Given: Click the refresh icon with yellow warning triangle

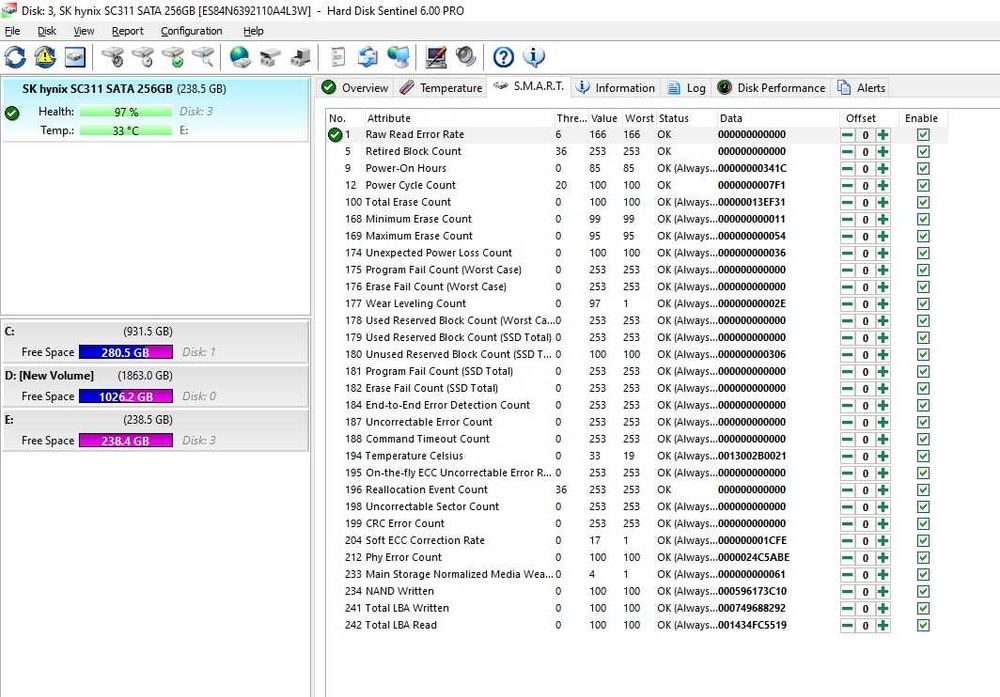Looking at the screenshot, I should coord(45,57).
